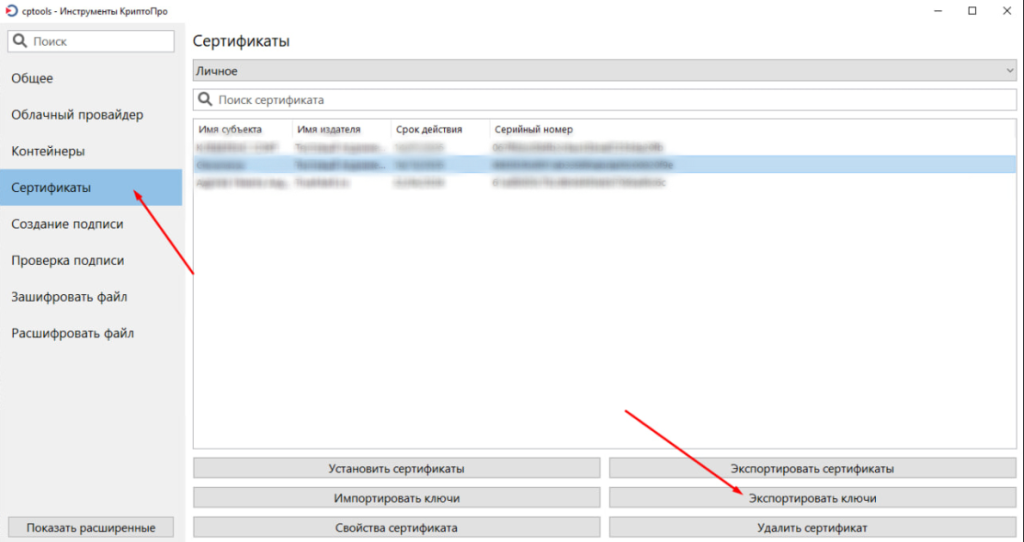
Task: Open the Создание подписи section
Action: pos(67,224)
